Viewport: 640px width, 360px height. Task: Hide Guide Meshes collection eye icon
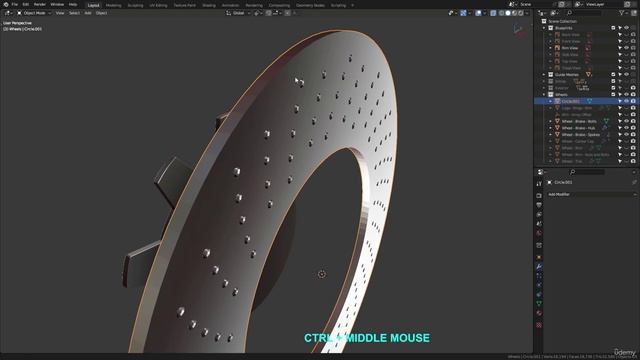627,74
